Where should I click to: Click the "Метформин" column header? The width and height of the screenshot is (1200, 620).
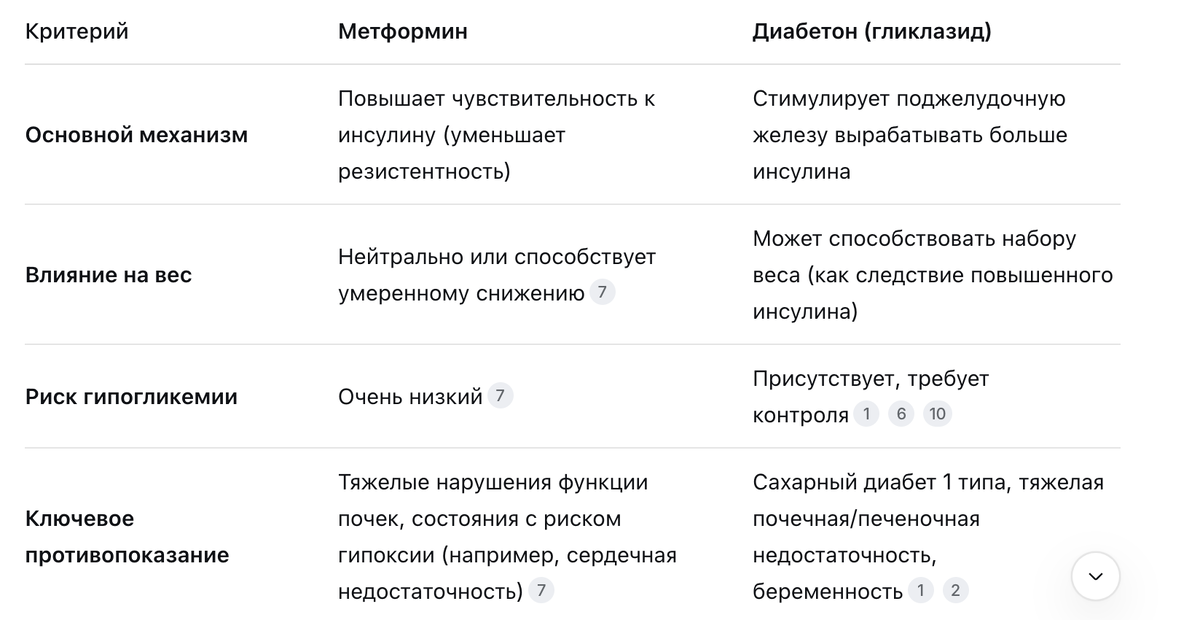pos(403,32)
